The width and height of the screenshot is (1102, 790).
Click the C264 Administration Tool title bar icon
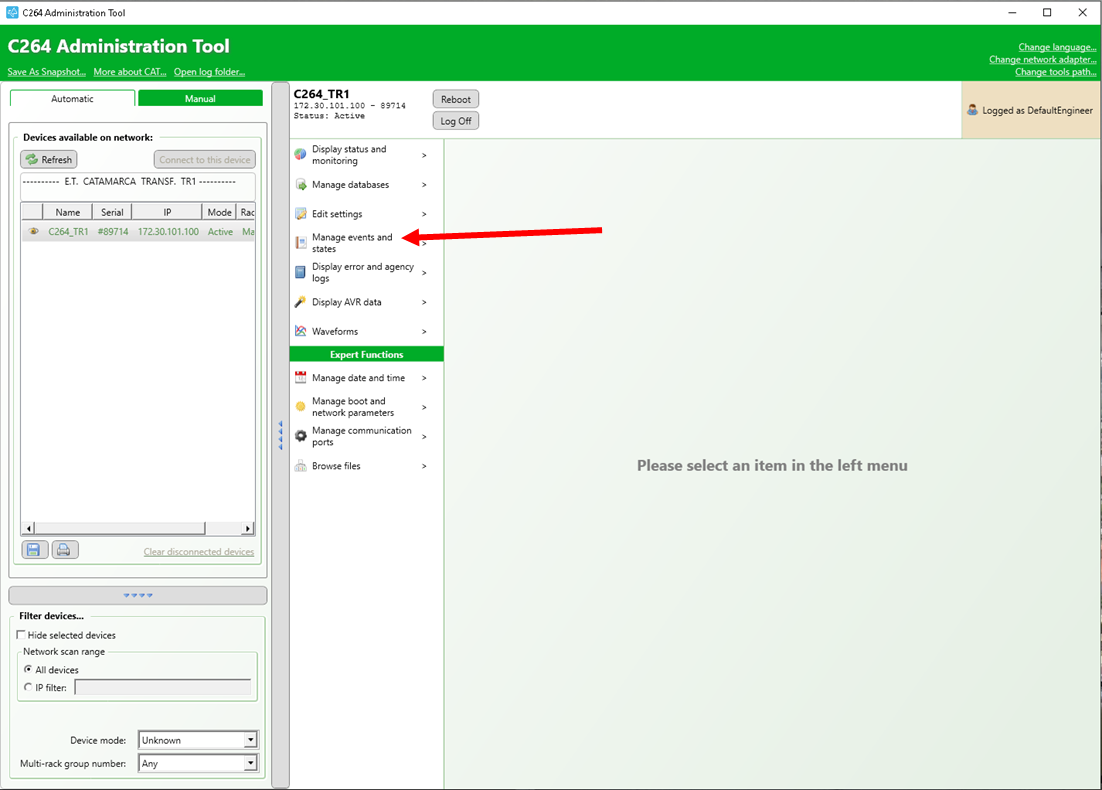pyautogui.click(x=12, y=13)
